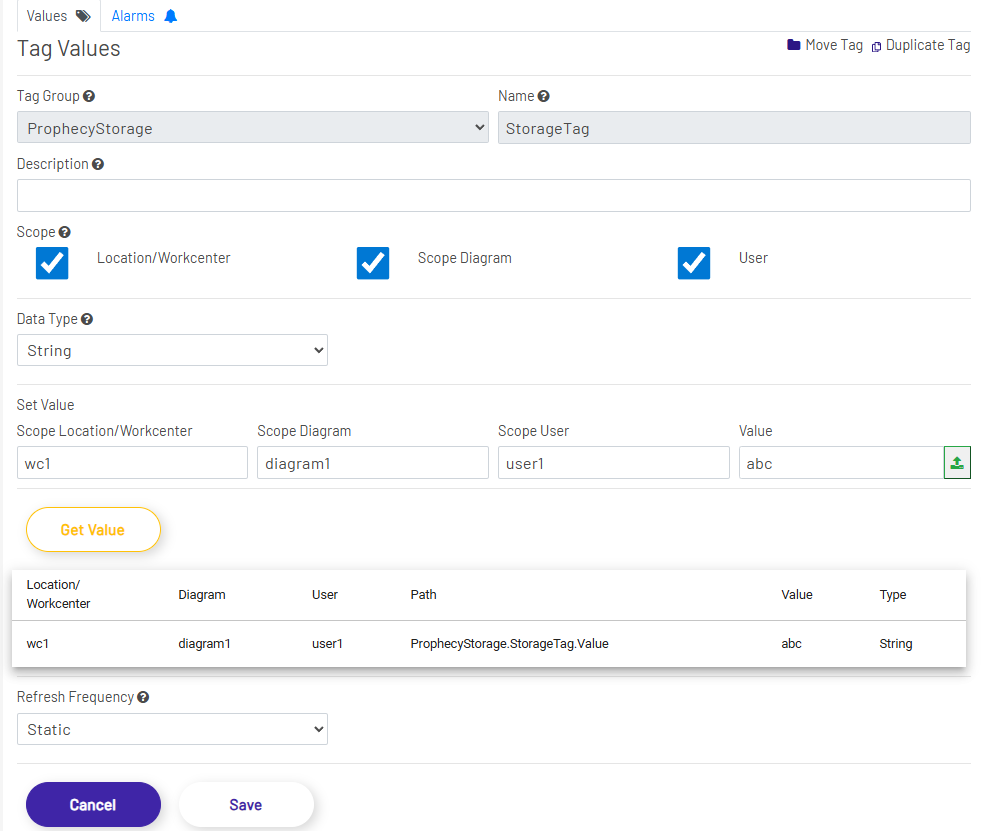
Task: Expand the Data Type dropdown
Action: pos(172,351)
